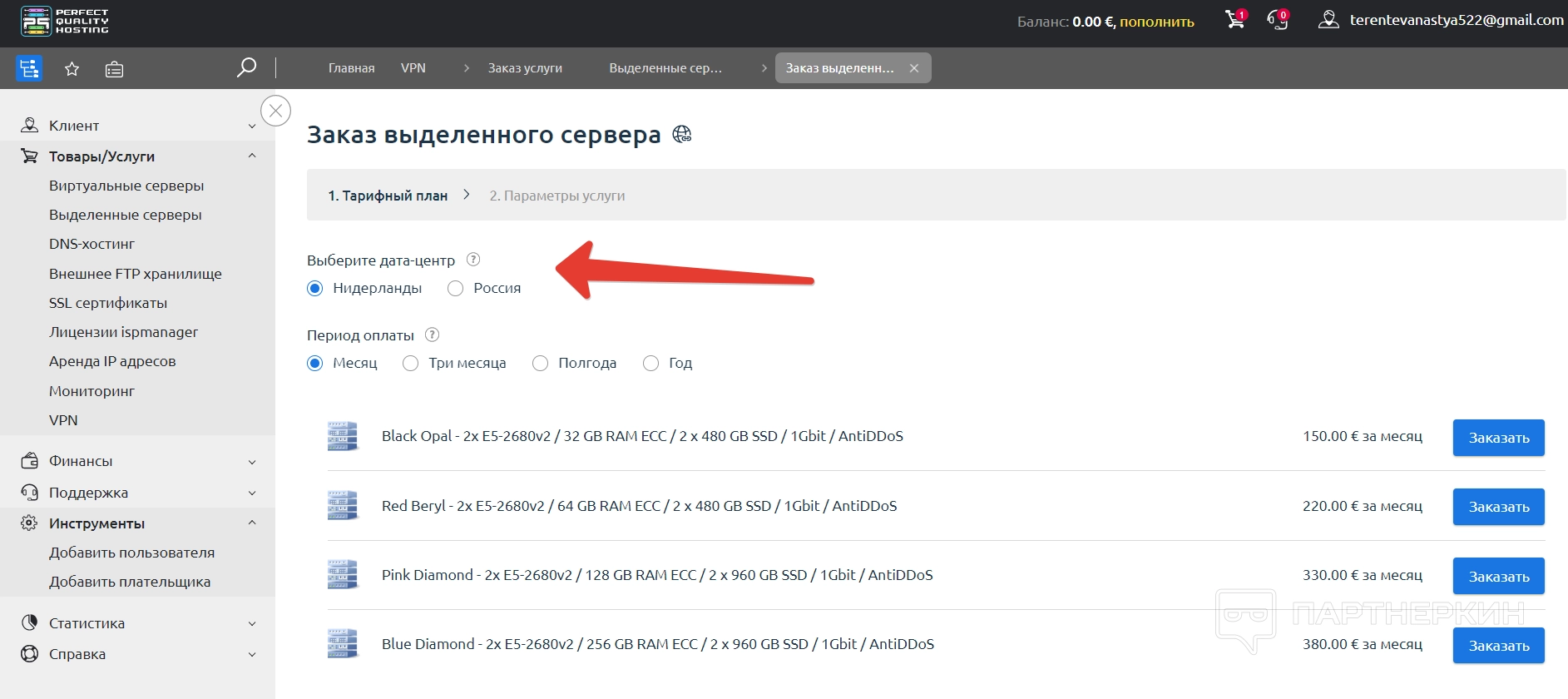Click the пополнить balance link
The height and width of the screenshot is (699, 1568).
pyautogui.click(x=1157, y=22)
